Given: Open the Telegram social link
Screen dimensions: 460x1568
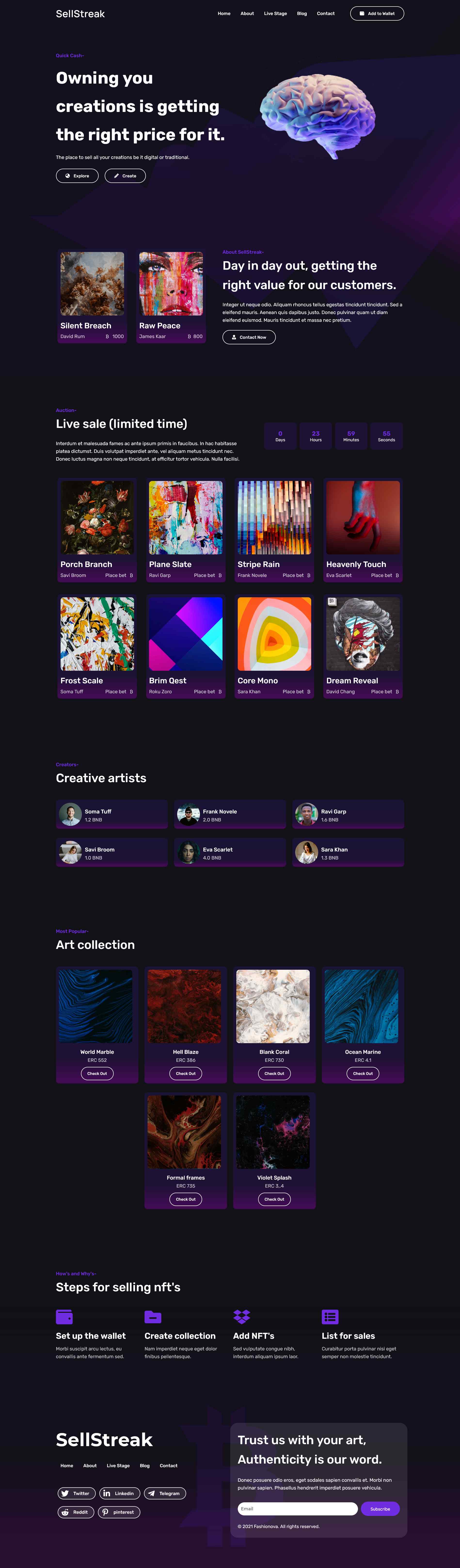Looking at the screenshot, I should click(165, 1493).
